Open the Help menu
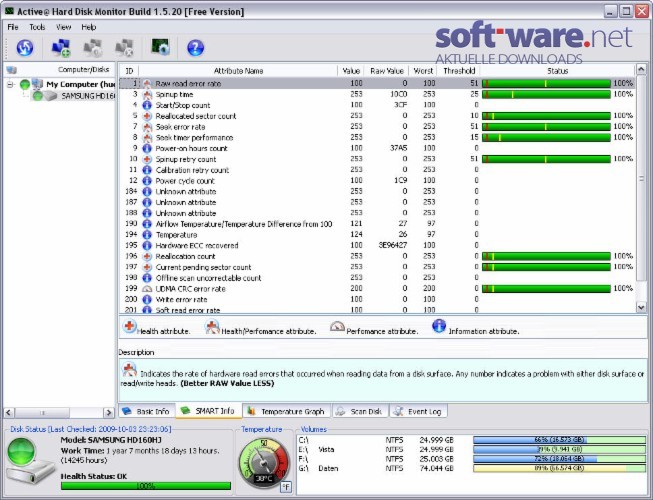This screenshot has width=653, height=500. point(89,27)
